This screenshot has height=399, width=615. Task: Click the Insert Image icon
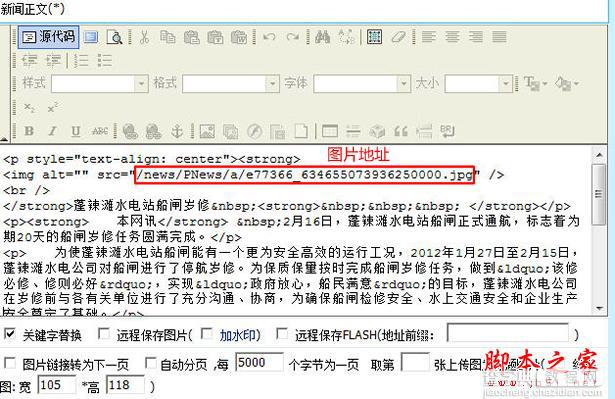207,131
